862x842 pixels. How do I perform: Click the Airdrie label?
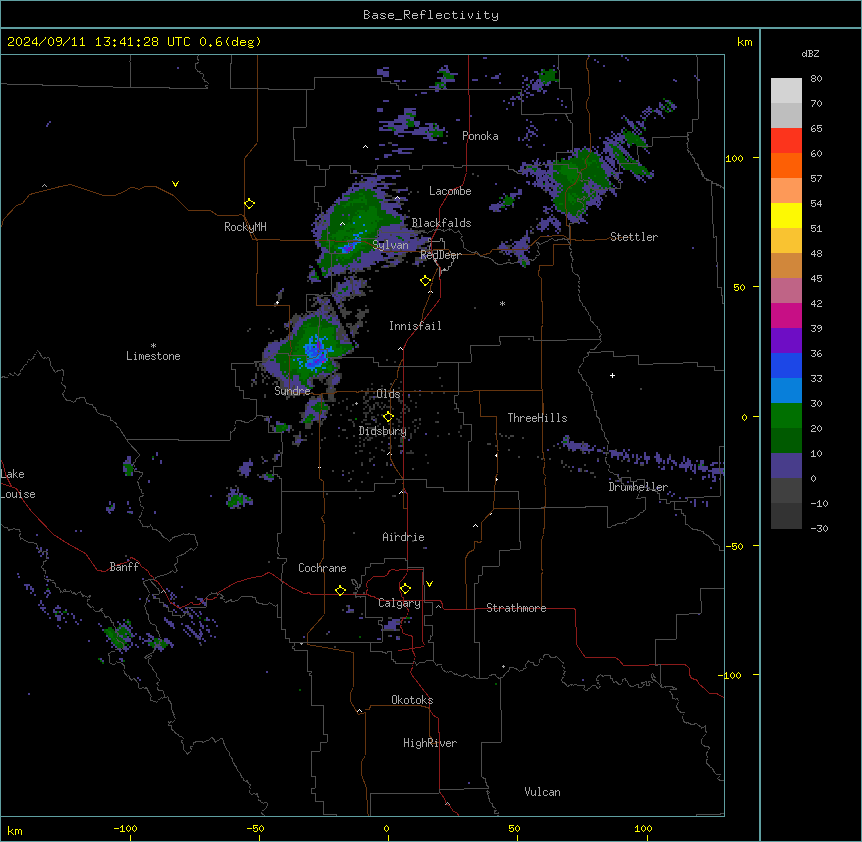pos(404,537)
